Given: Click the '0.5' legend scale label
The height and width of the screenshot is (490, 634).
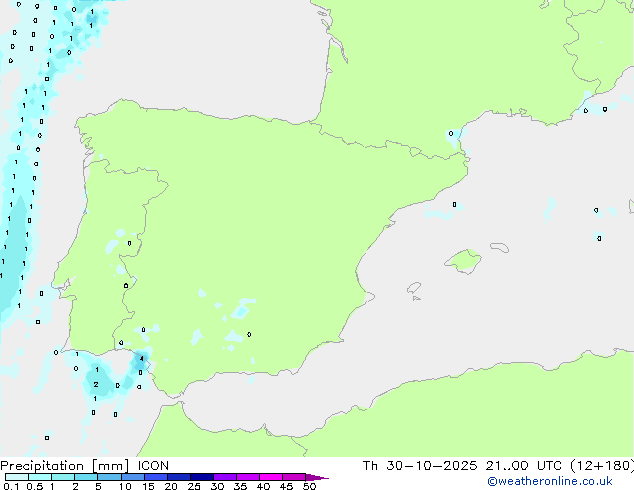Looking at the screenshot, I should [34, 486].
